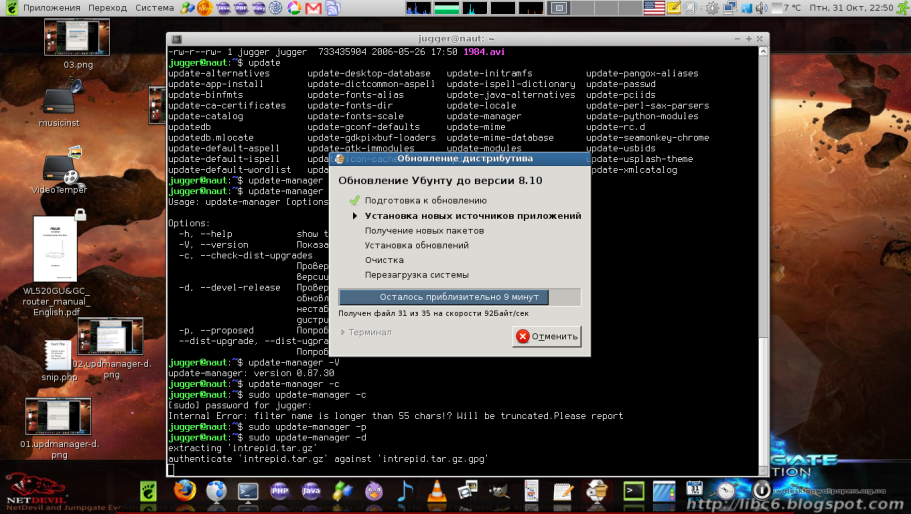Click the Установка обновлений step
Screen dimensions: 911x514
point(417,245)
